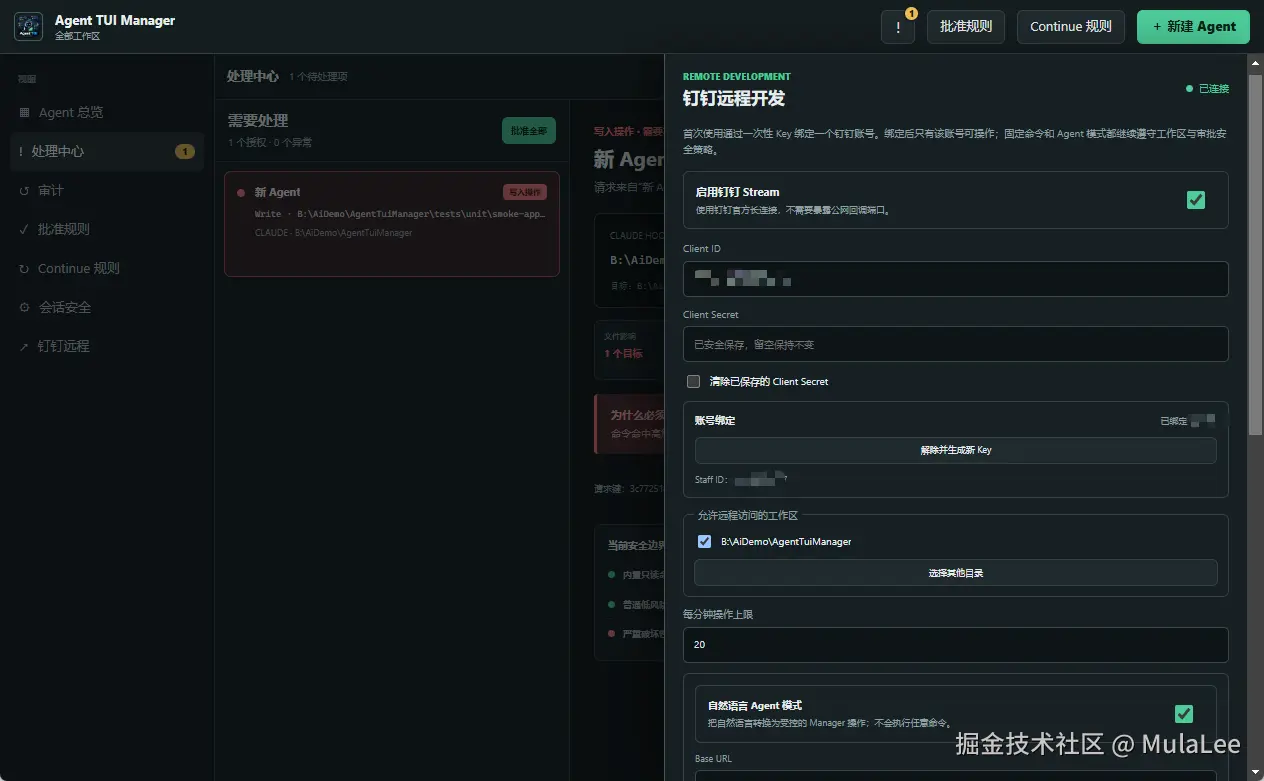Click the checkmark icon beside sidebar 批准规则

pyautogui.click(x=24, y=229)
